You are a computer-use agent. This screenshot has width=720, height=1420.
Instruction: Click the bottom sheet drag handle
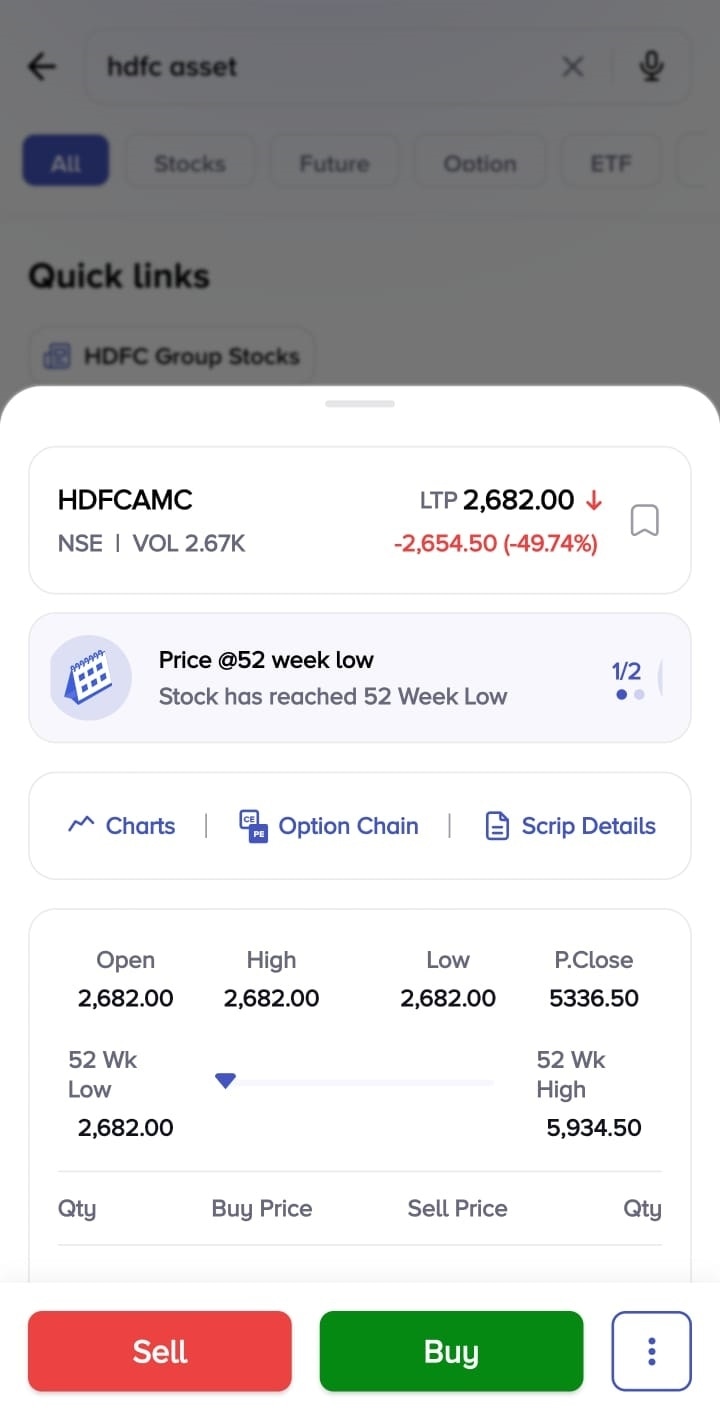click(x=360, y=404)
